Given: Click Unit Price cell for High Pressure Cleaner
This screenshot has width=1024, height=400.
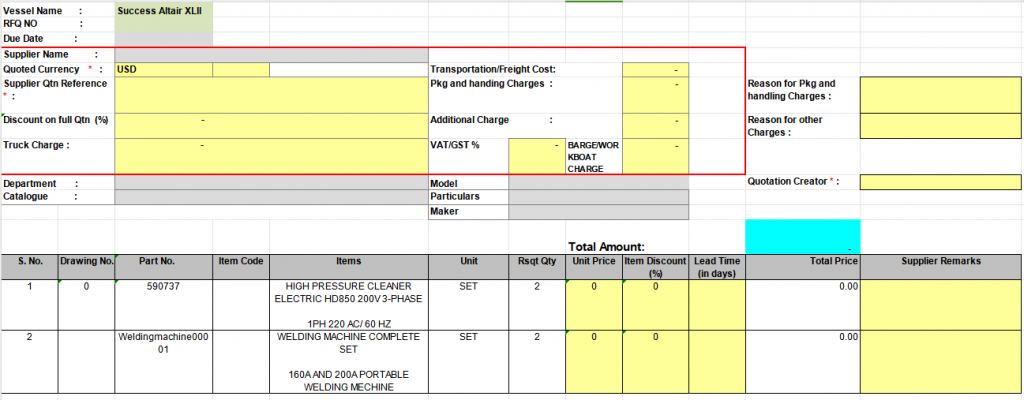Looking at the screenshot, I should pyautogui.click(x=593, y=304).
